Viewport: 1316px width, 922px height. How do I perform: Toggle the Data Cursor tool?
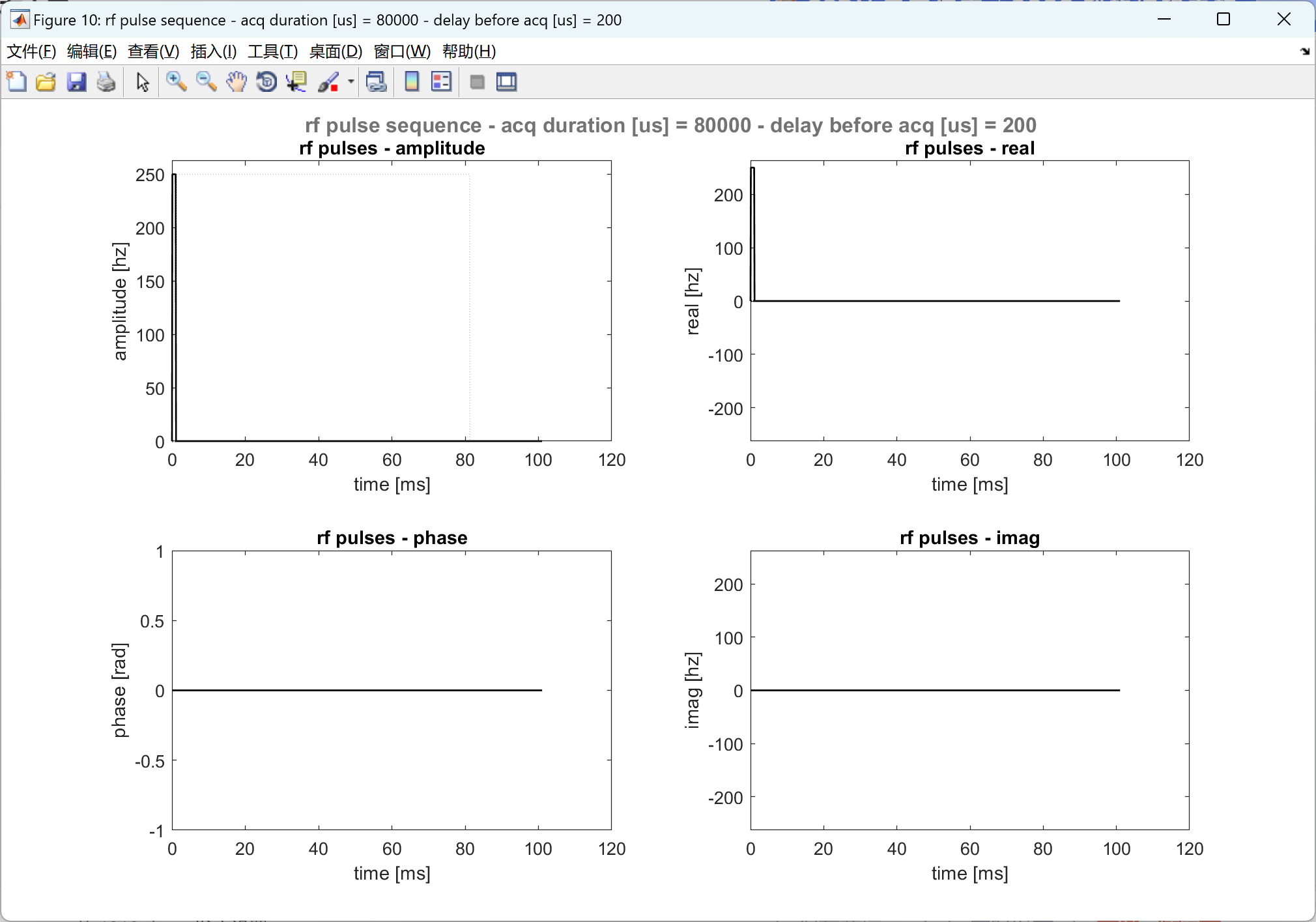[296, 82]
